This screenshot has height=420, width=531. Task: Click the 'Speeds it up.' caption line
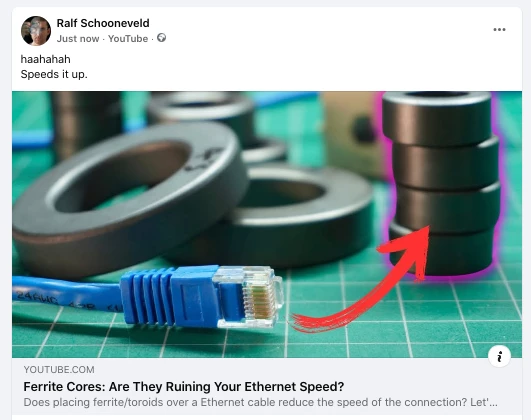[x=54, y=74]
